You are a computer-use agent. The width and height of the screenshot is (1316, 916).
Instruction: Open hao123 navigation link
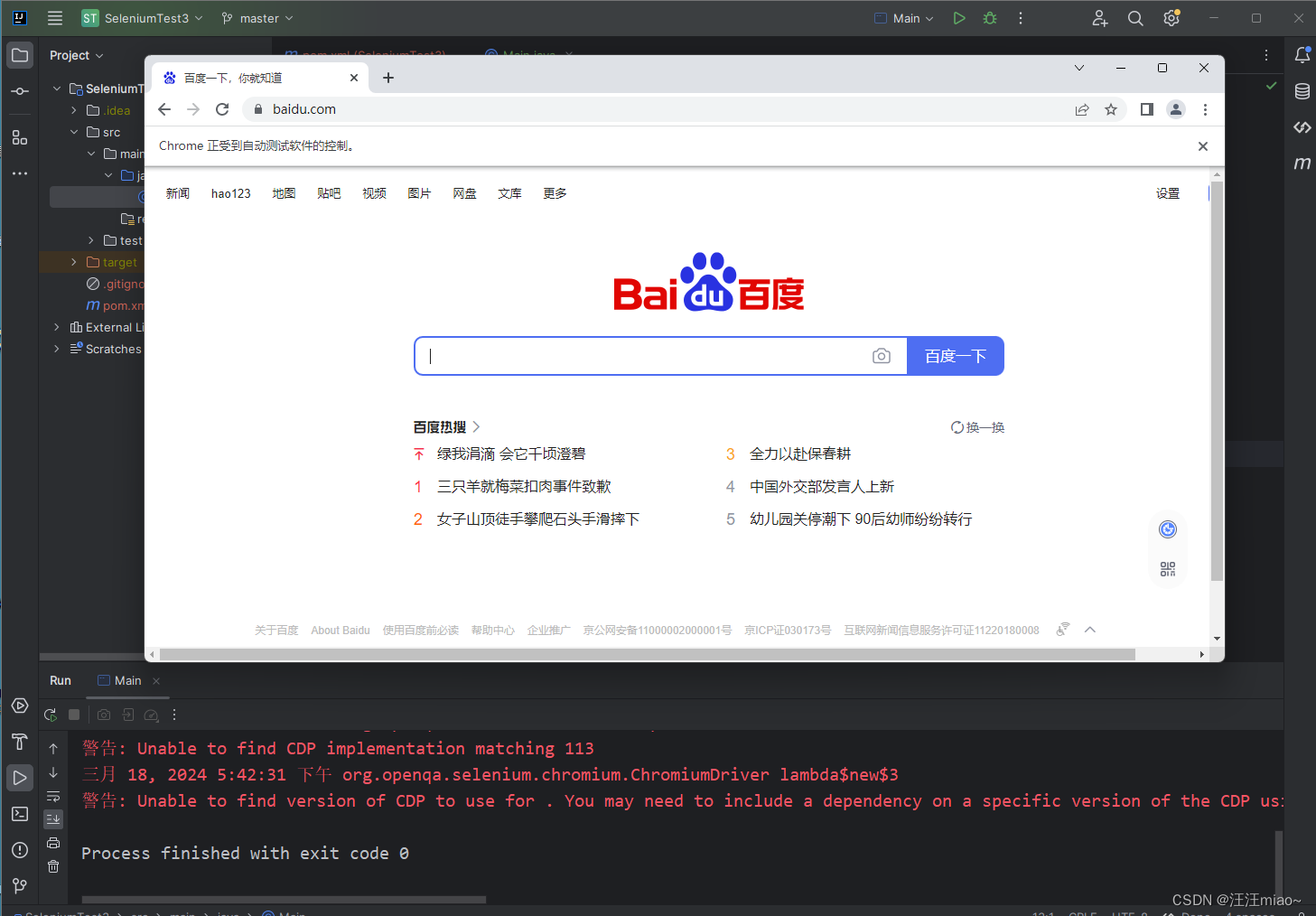(x=231, y=193)
